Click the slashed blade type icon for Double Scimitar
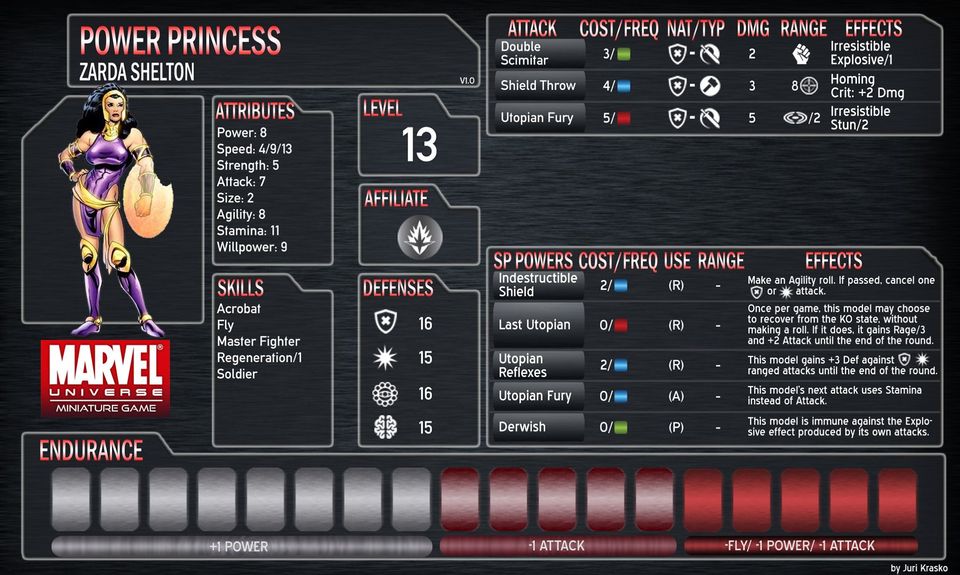Screen dimensions: 960x575 [710, 54]
